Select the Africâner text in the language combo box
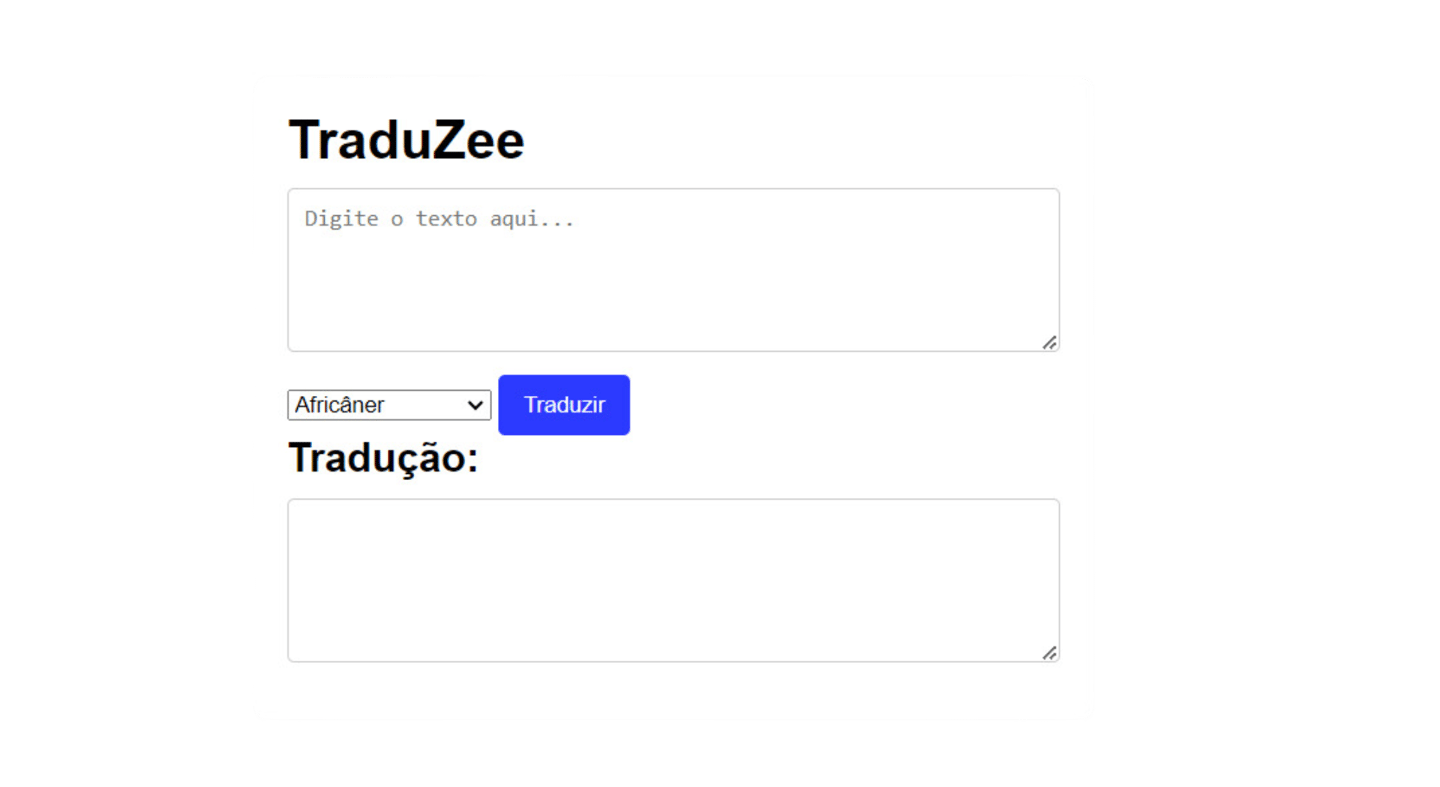1440x787 pixels. pos(340,405)
